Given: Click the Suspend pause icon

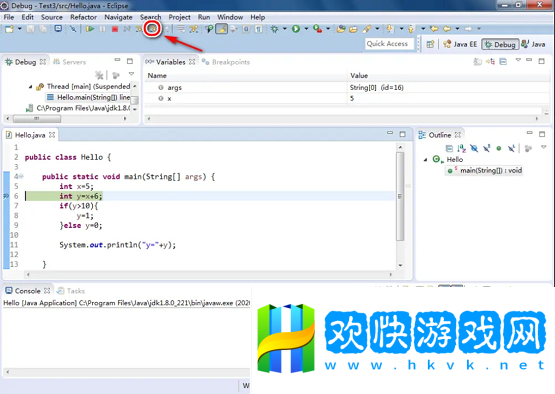Looking at the screenshot, I should pyautogui.click(x=102, y=29).
